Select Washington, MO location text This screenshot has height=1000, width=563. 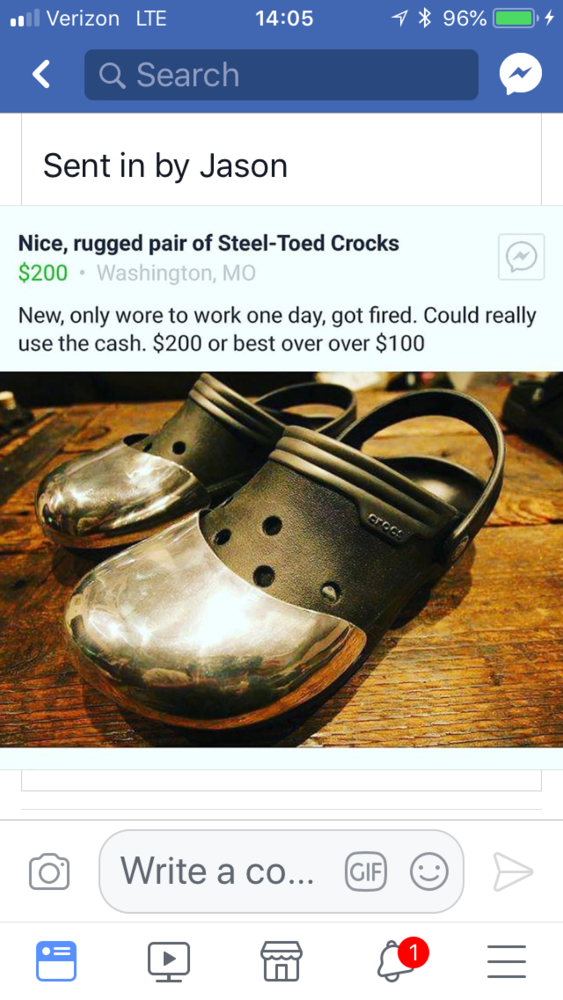click(x=176, y=273)
